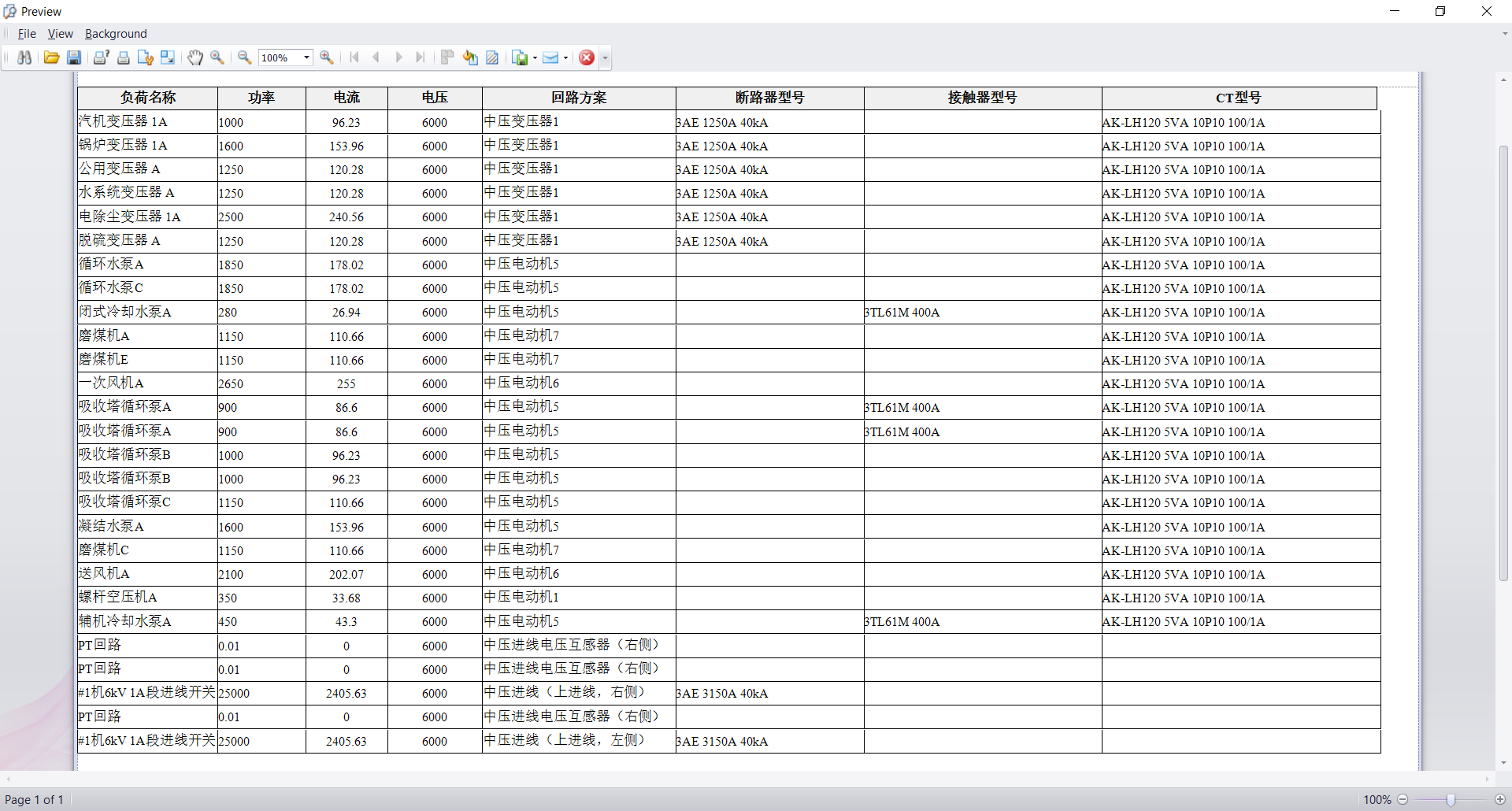Go to the previous page
The height and width of the screenshot is (811, 1512).
click(376, 57)
